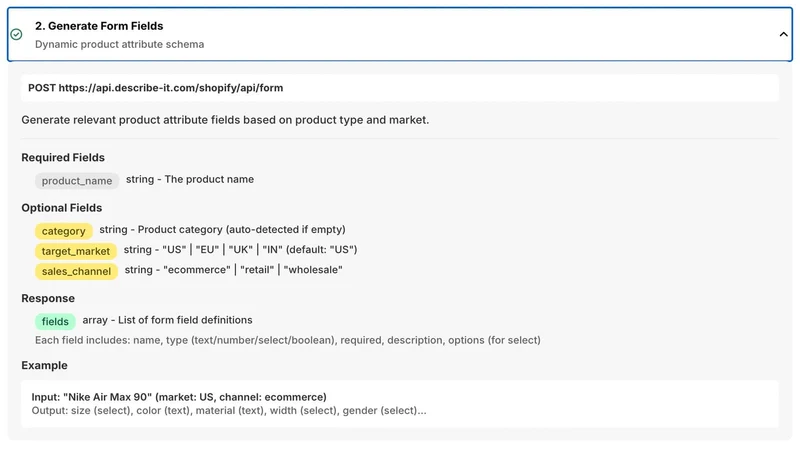Click the endpoint description sentence
This screenshot has height=450, width=800.
tap(225, 120)
